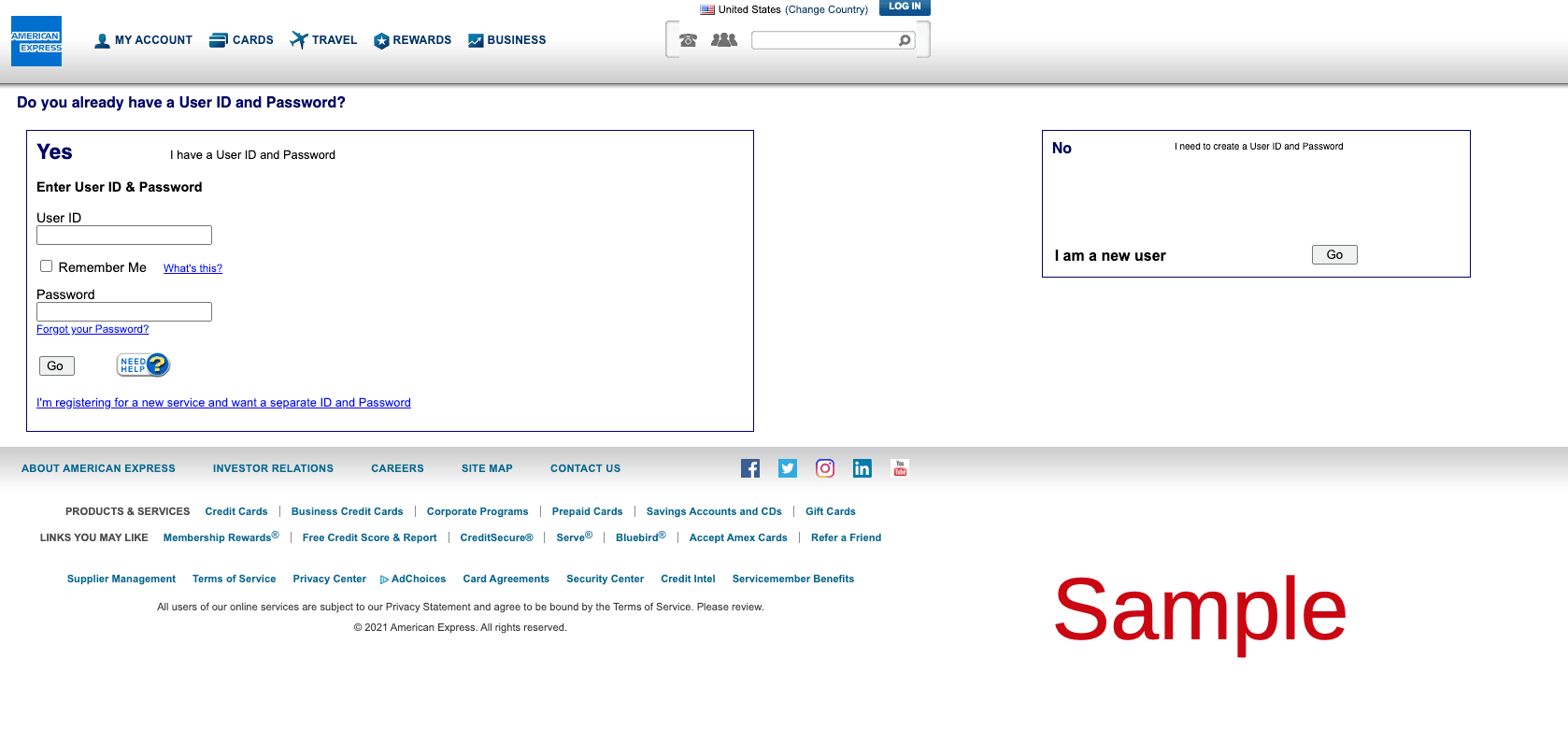Open Credit Intel link
The width and height of the screenshot is (1568, 730).
point(688,579)
